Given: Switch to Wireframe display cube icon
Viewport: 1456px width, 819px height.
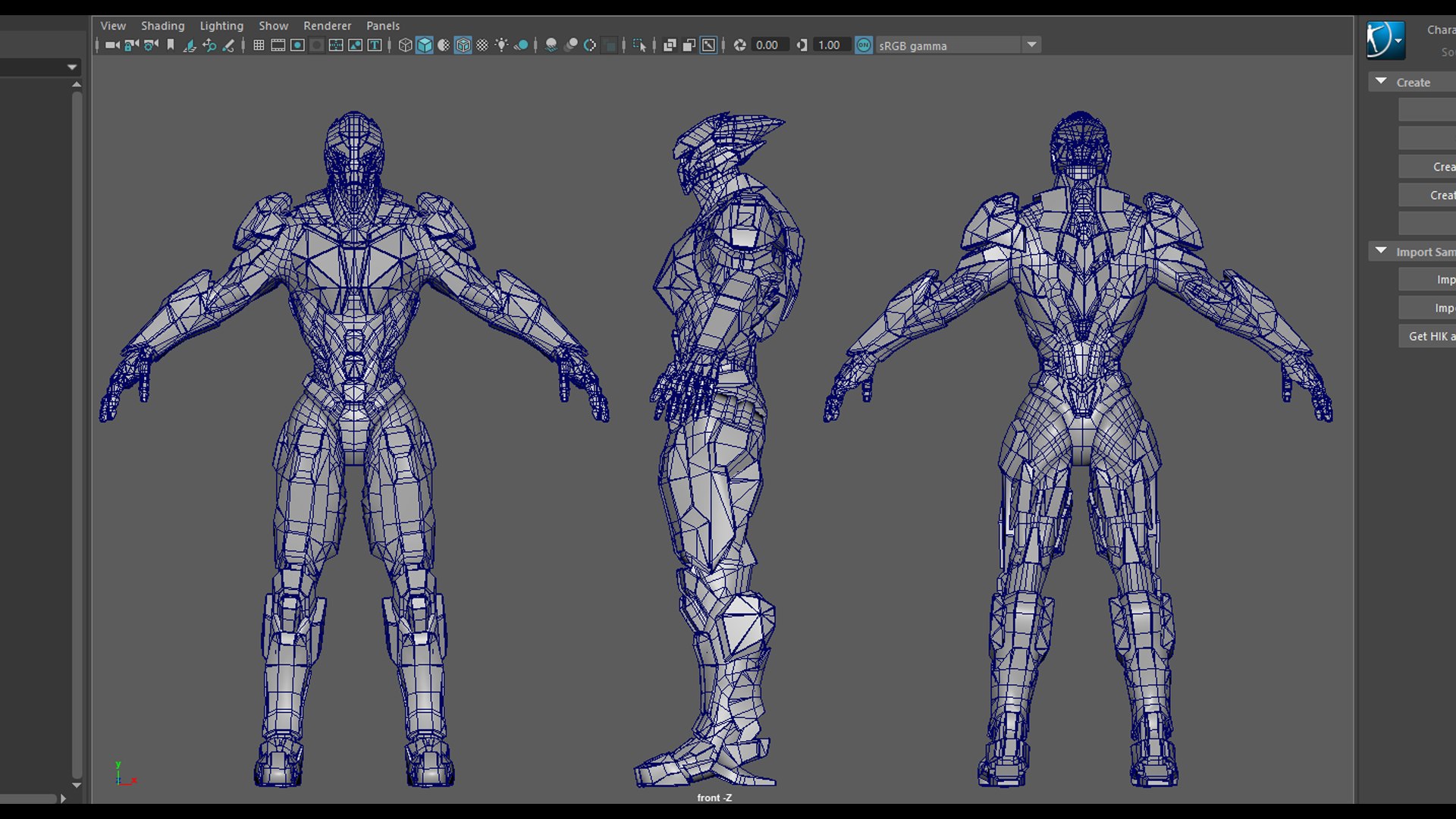Looking at the screenshot, I should point(406,45).
